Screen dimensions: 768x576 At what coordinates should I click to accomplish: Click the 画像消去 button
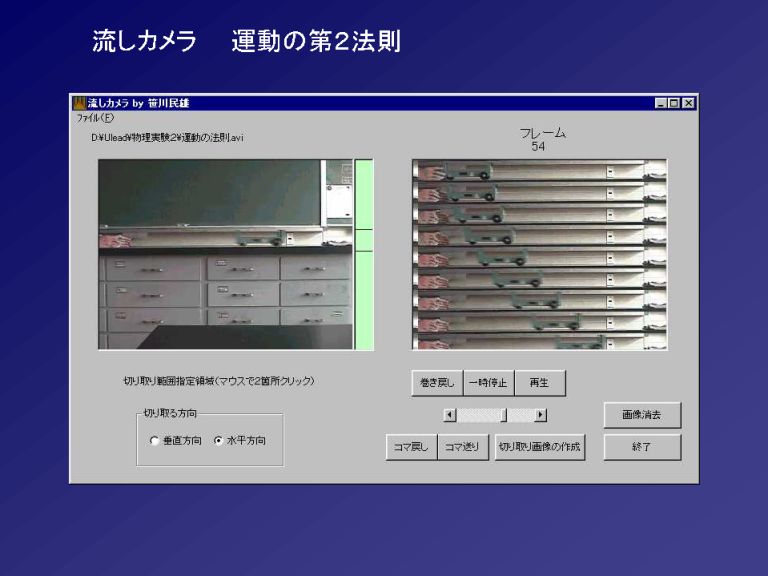(x=642, y=414)
